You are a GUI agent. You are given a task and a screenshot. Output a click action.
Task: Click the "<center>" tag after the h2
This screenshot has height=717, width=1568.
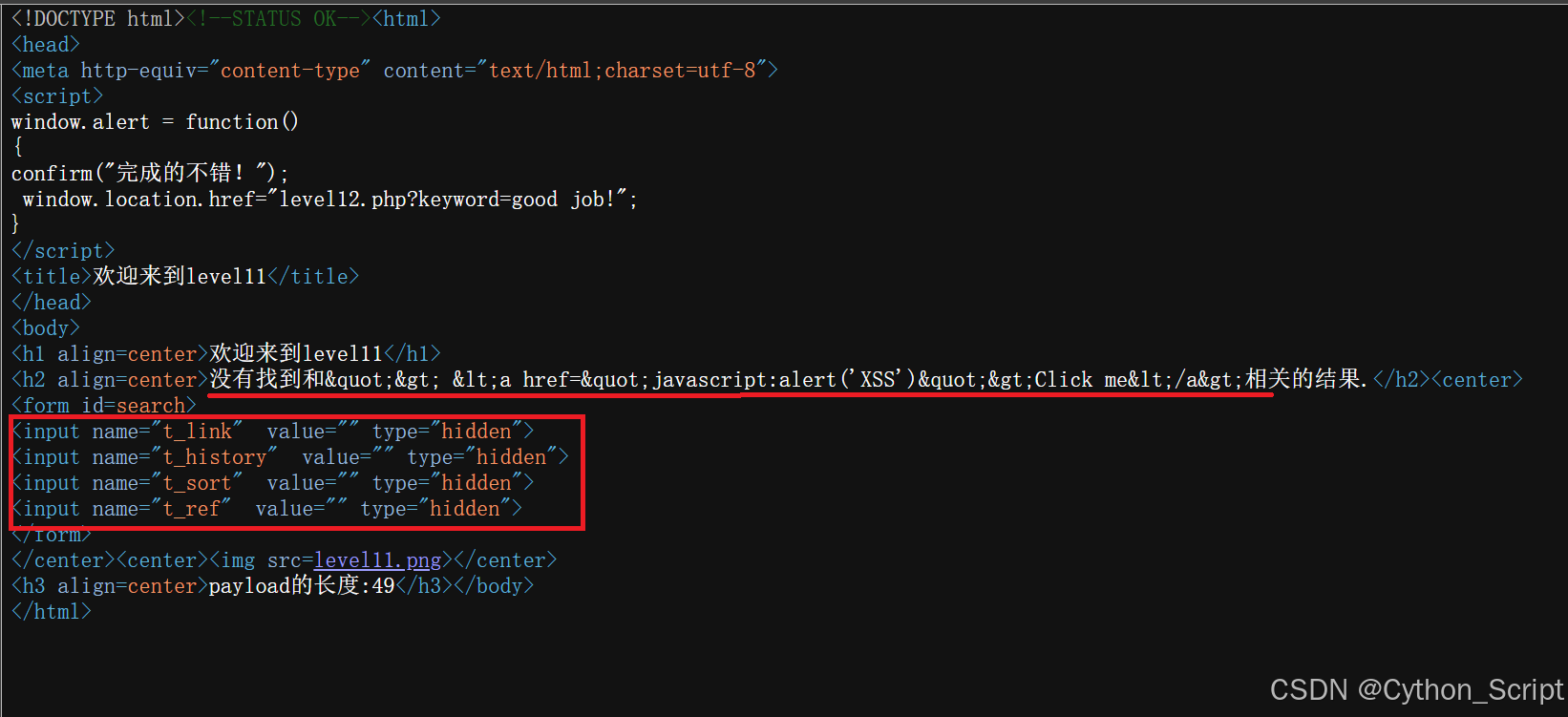point(1477,380)
